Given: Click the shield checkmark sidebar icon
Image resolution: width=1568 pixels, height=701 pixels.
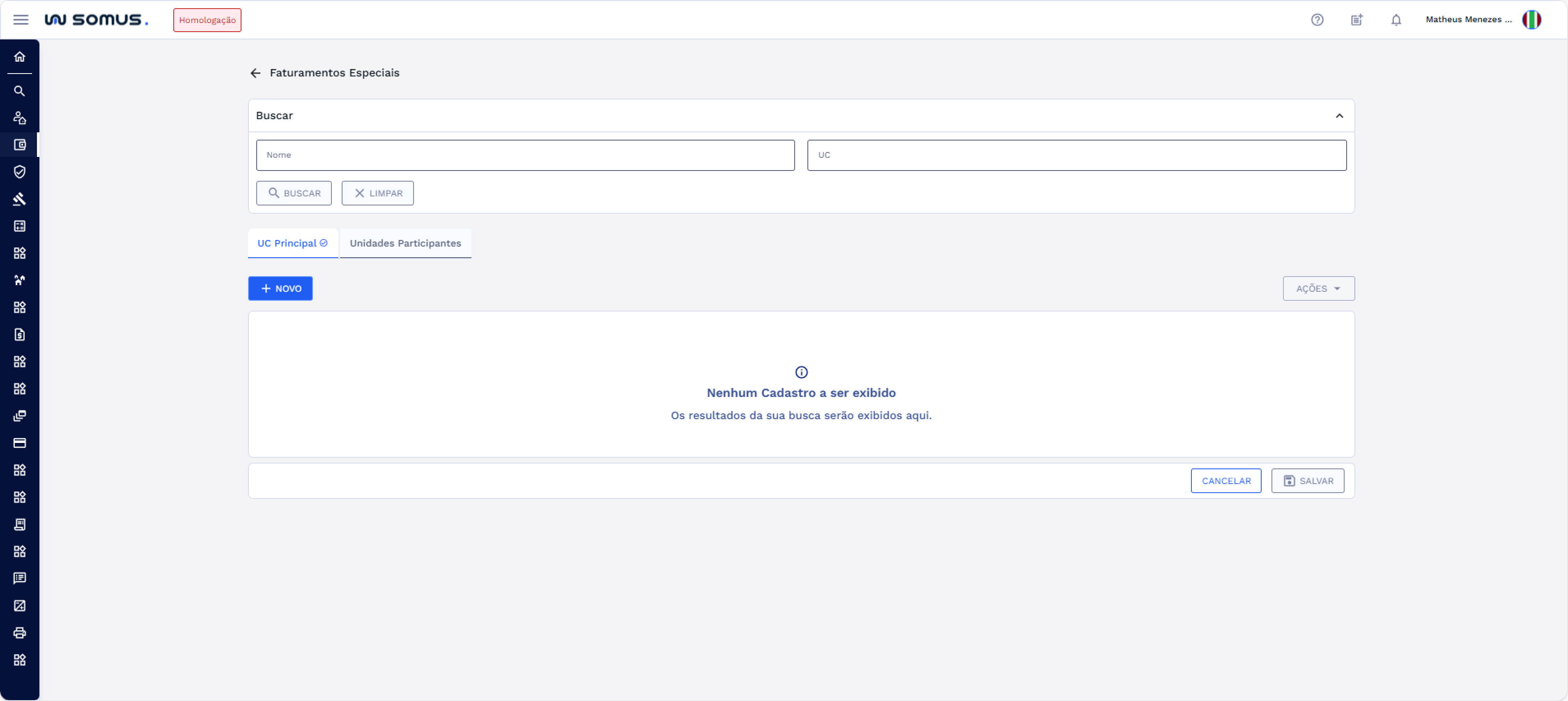Looking at the screenshot, I should 19,172.
